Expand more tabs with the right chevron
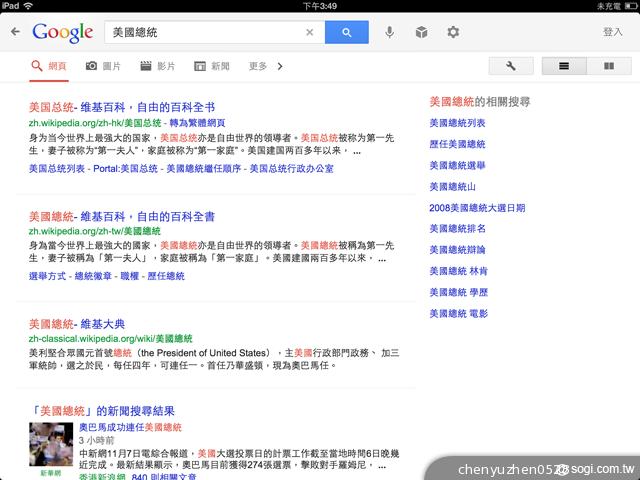The height and width of the screenshot is (480, 640). coord(280,66)
